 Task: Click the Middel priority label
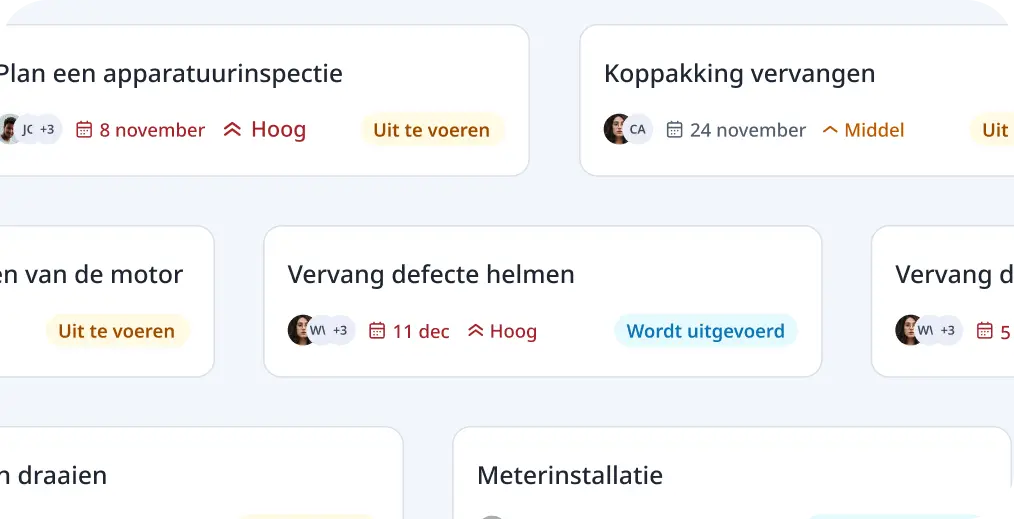[874, 131]
